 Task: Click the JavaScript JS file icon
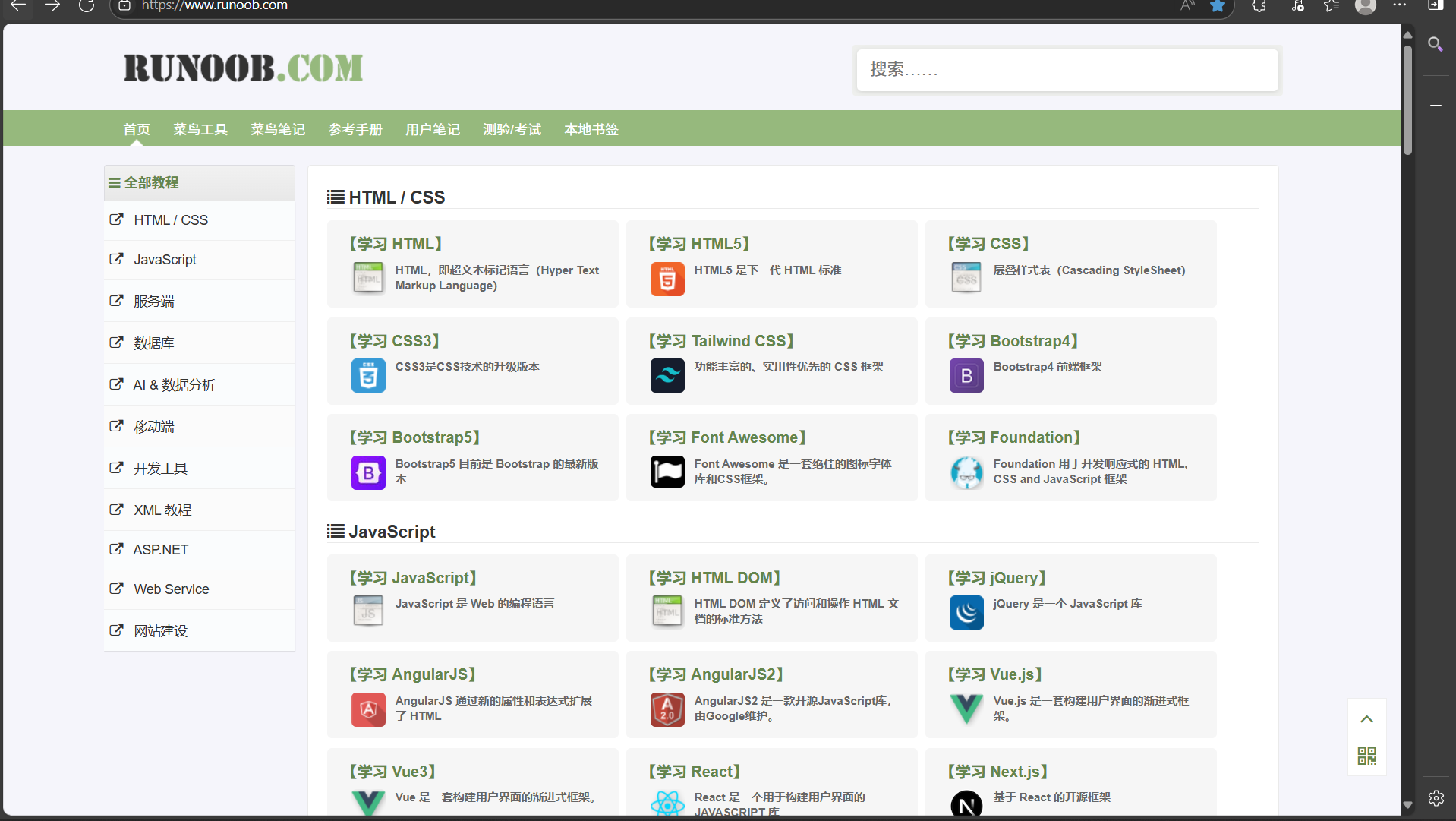click(x=368, y=612)
